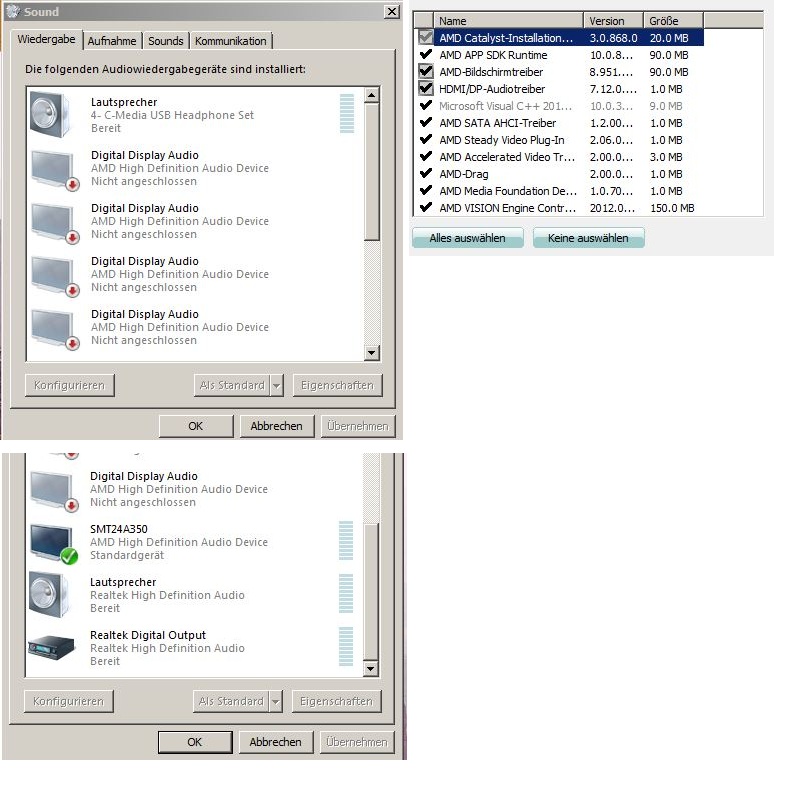801x808 pixels.
Task: Toggle AMD Steady Video Plug-In checkmark
Action: (x=426, y=139)
